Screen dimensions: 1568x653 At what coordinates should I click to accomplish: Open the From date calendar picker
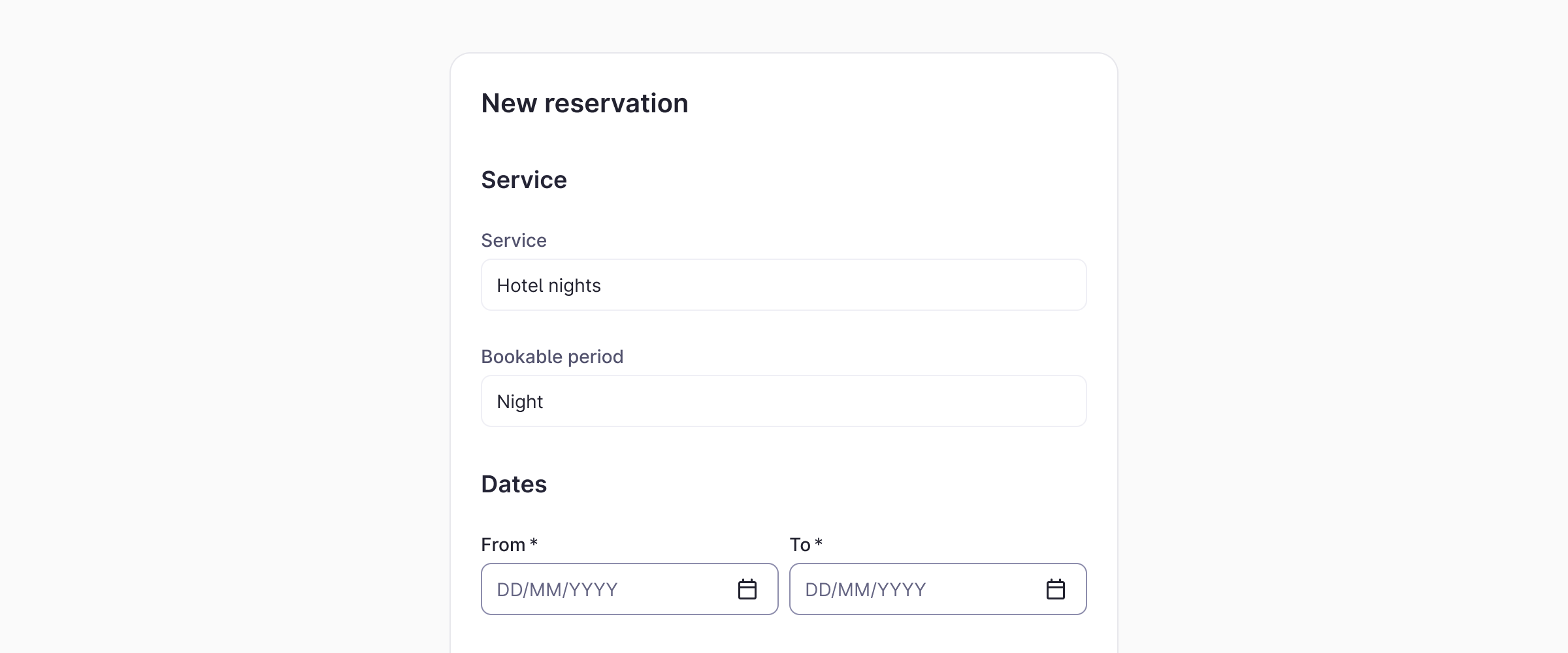tap(747, 589)
